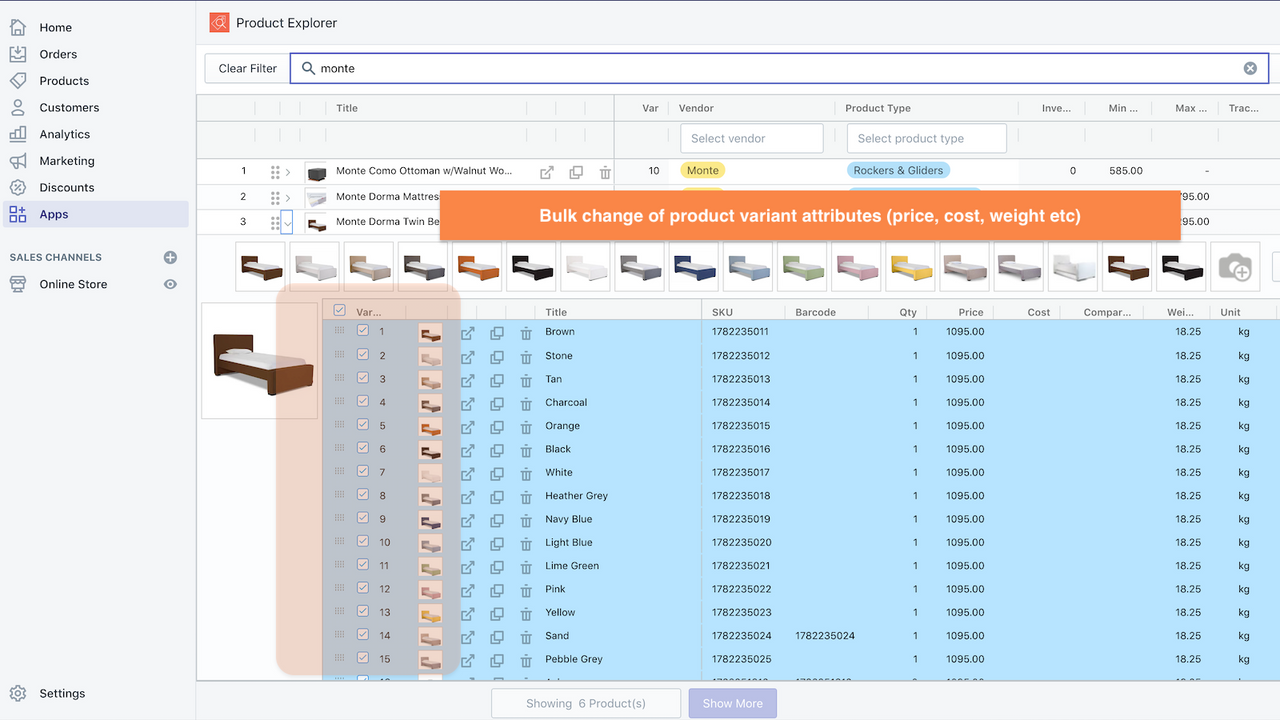Click the add image camera icon

1235,267
